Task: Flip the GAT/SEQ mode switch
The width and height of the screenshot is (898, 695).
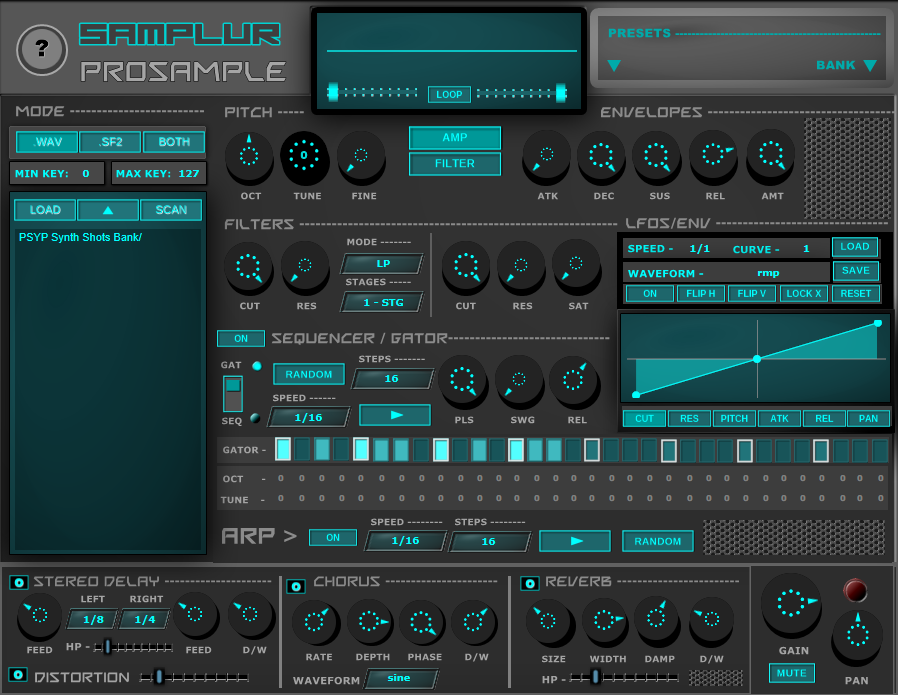Action: [x=233, y=393]
